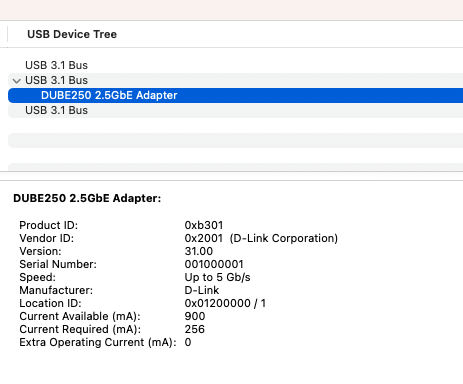Click the 001000001 serial number value
This screenshot has width=463, height=384.
(x=214, y=264)
